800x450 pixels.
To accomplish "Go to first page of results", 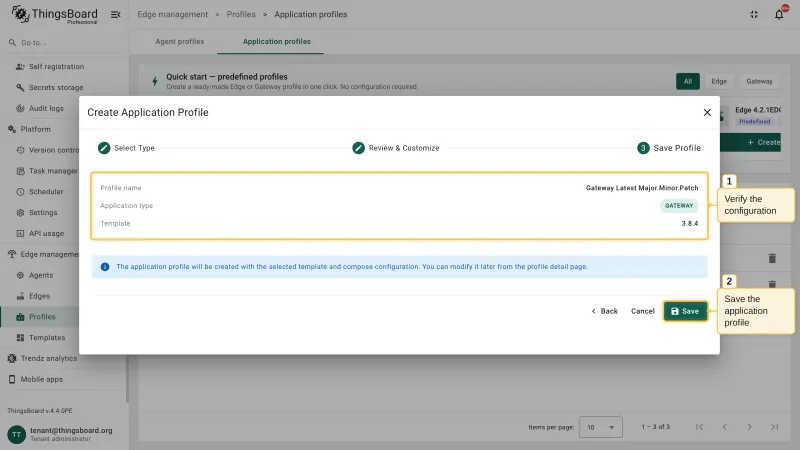I will click(x=699, y=427).
